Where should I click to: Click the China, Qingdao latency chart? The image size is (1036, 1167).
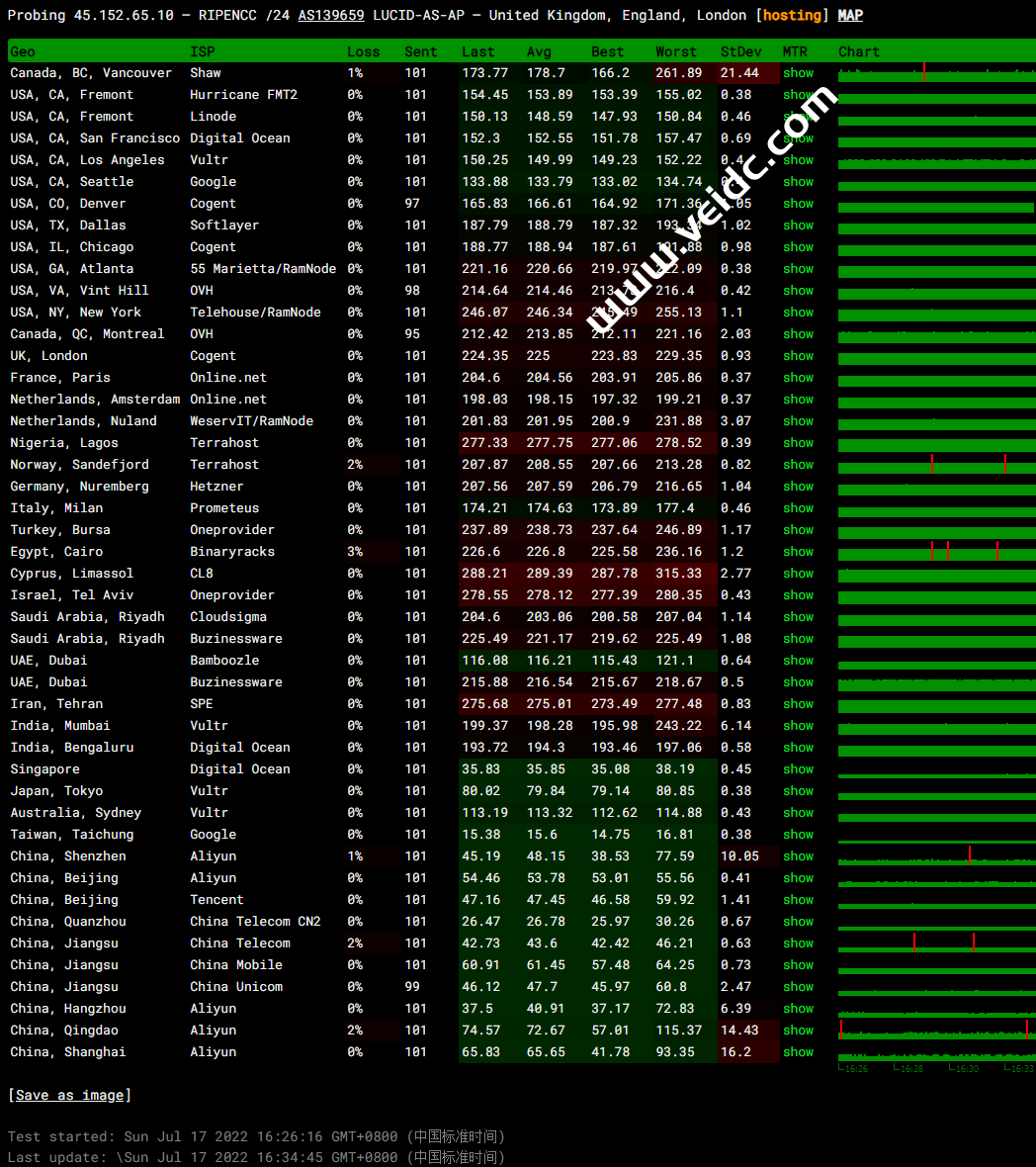coord(937,1031)
